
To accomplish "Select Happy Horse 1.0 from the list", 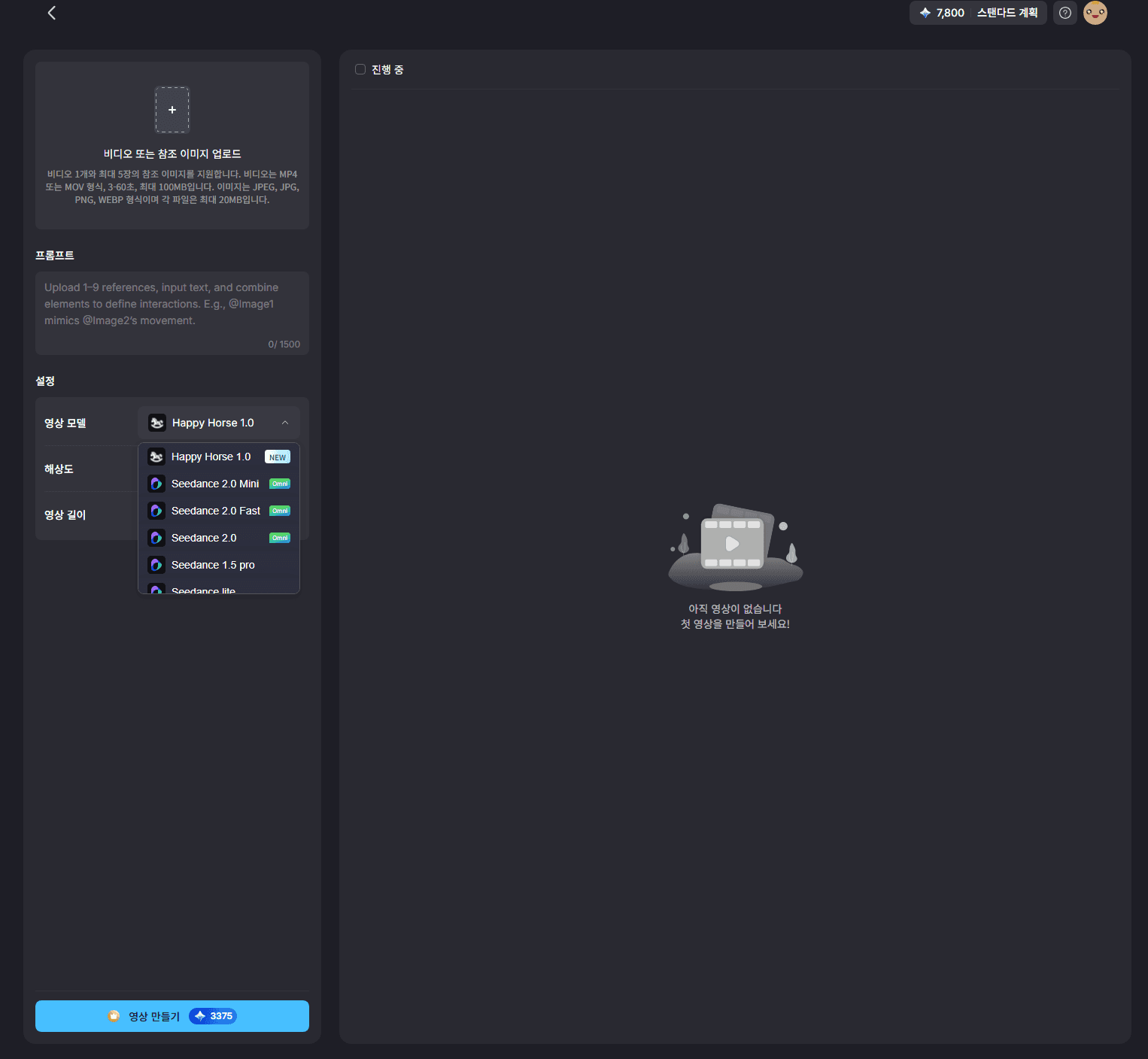I will (219, 457).
